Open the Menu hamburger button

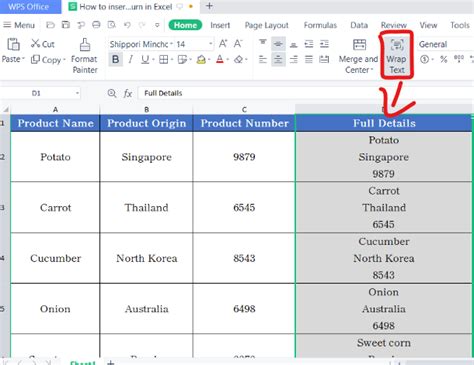point(19,25)
